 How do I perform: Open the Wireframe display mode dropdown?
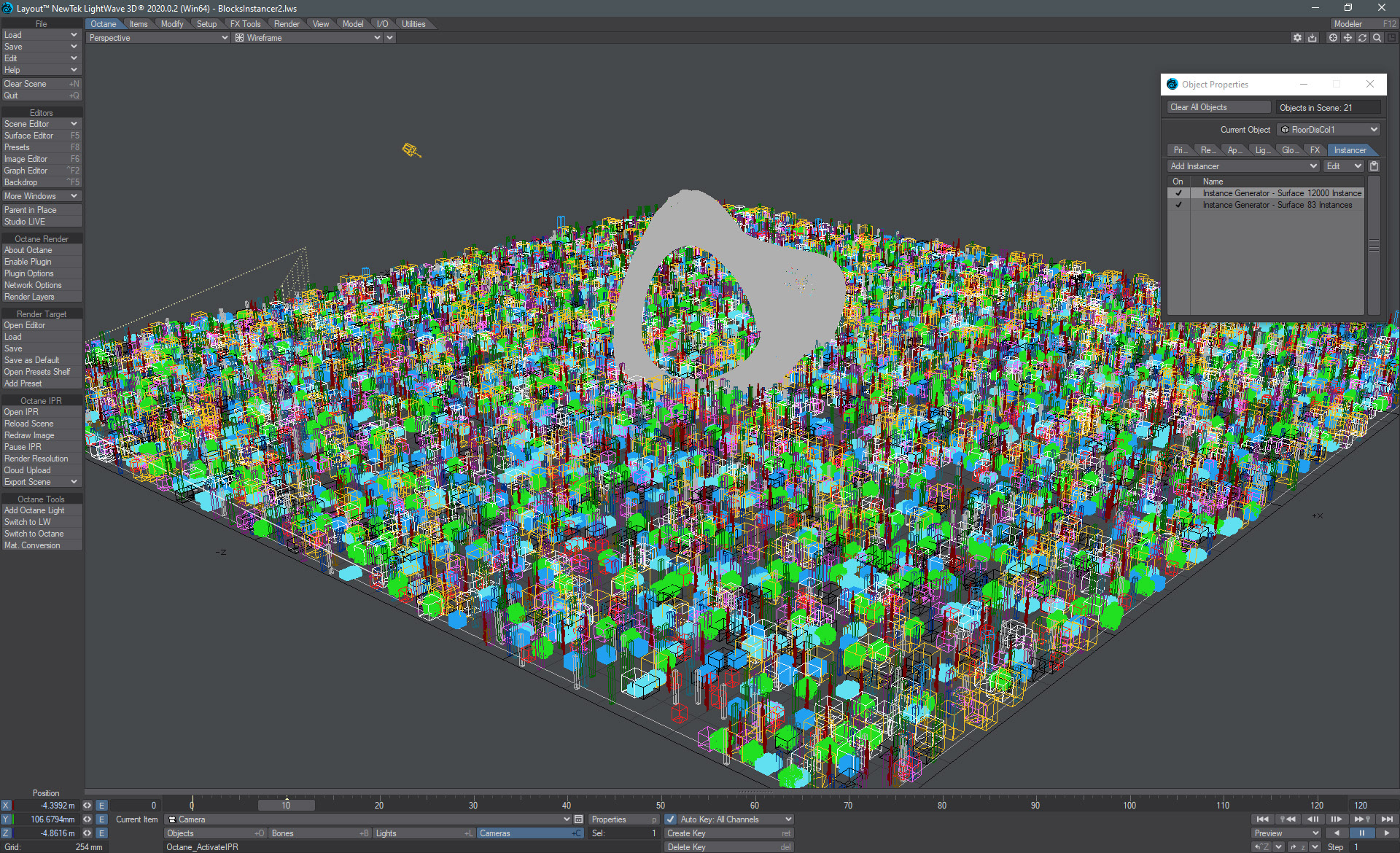coord(308,38)
